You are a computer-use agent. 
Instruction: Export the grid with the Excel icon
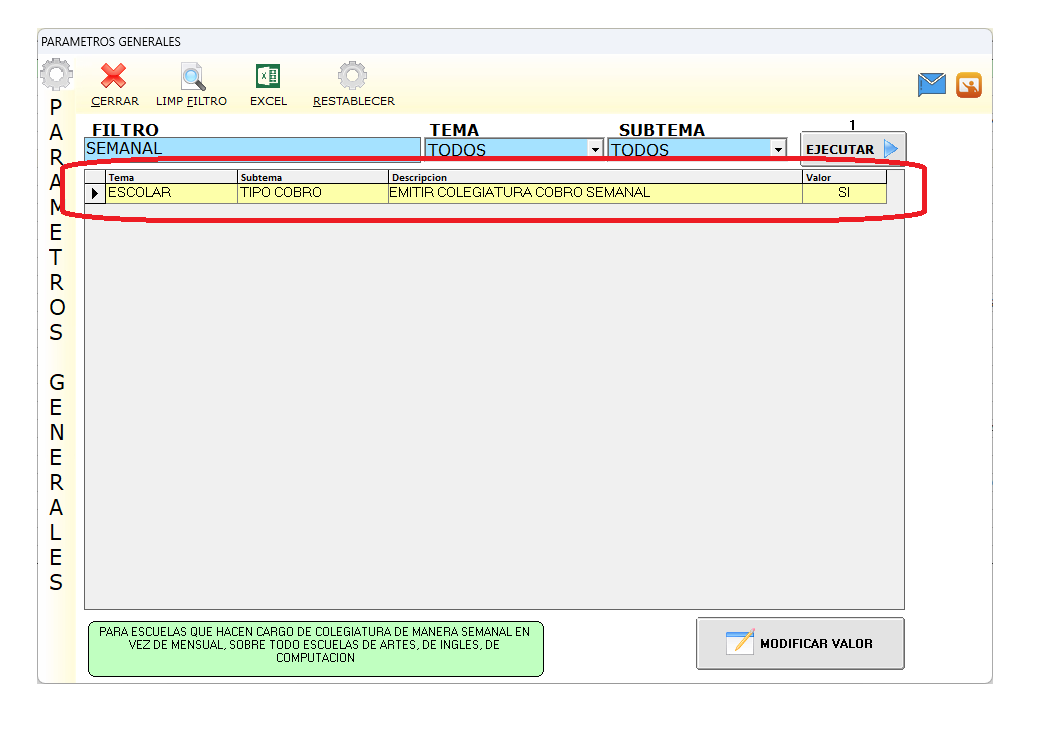[268, 77]
